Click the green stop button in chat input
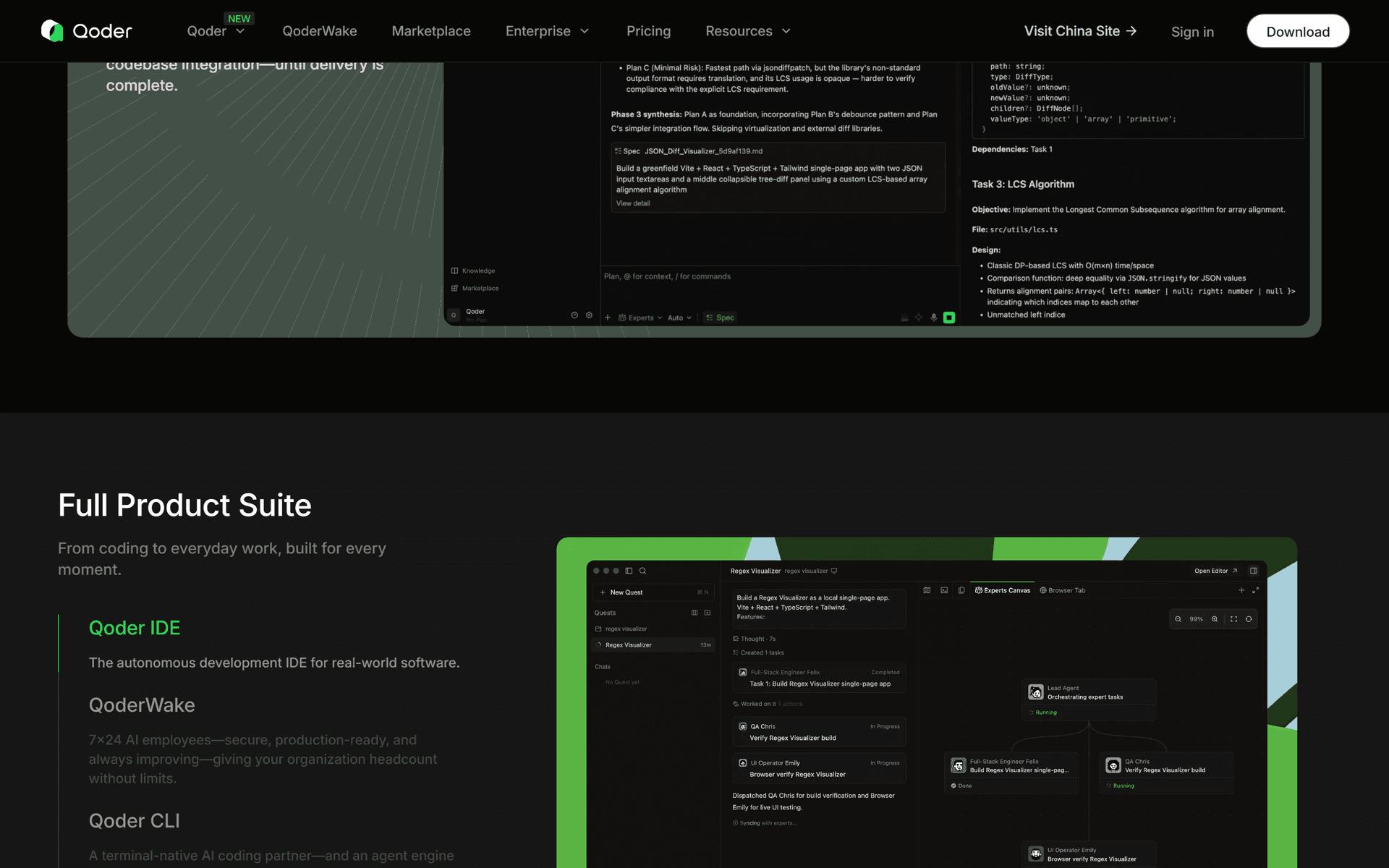1389x868 pixels. point(949,318)
